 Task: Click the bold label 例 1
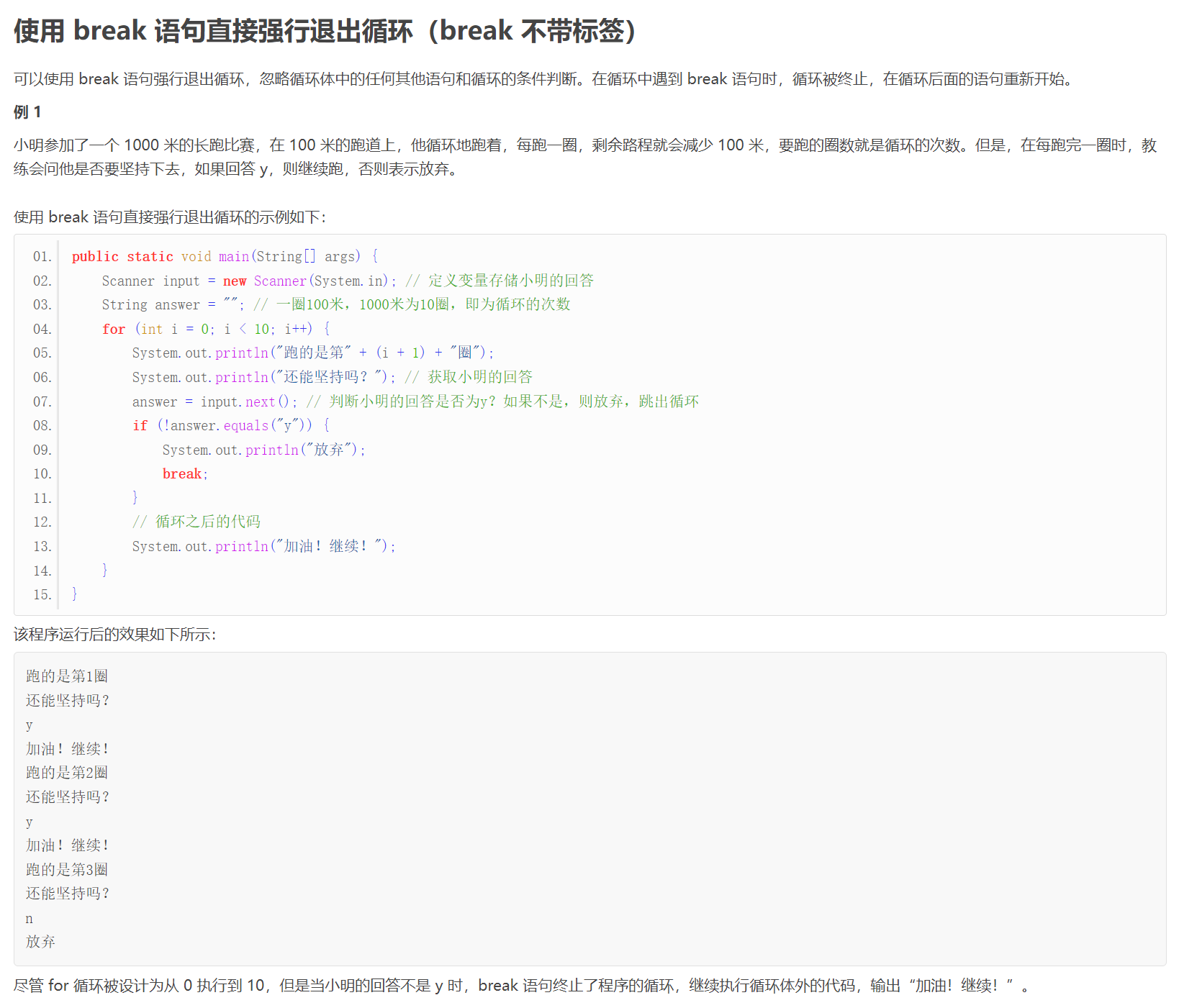click(27, 112)
